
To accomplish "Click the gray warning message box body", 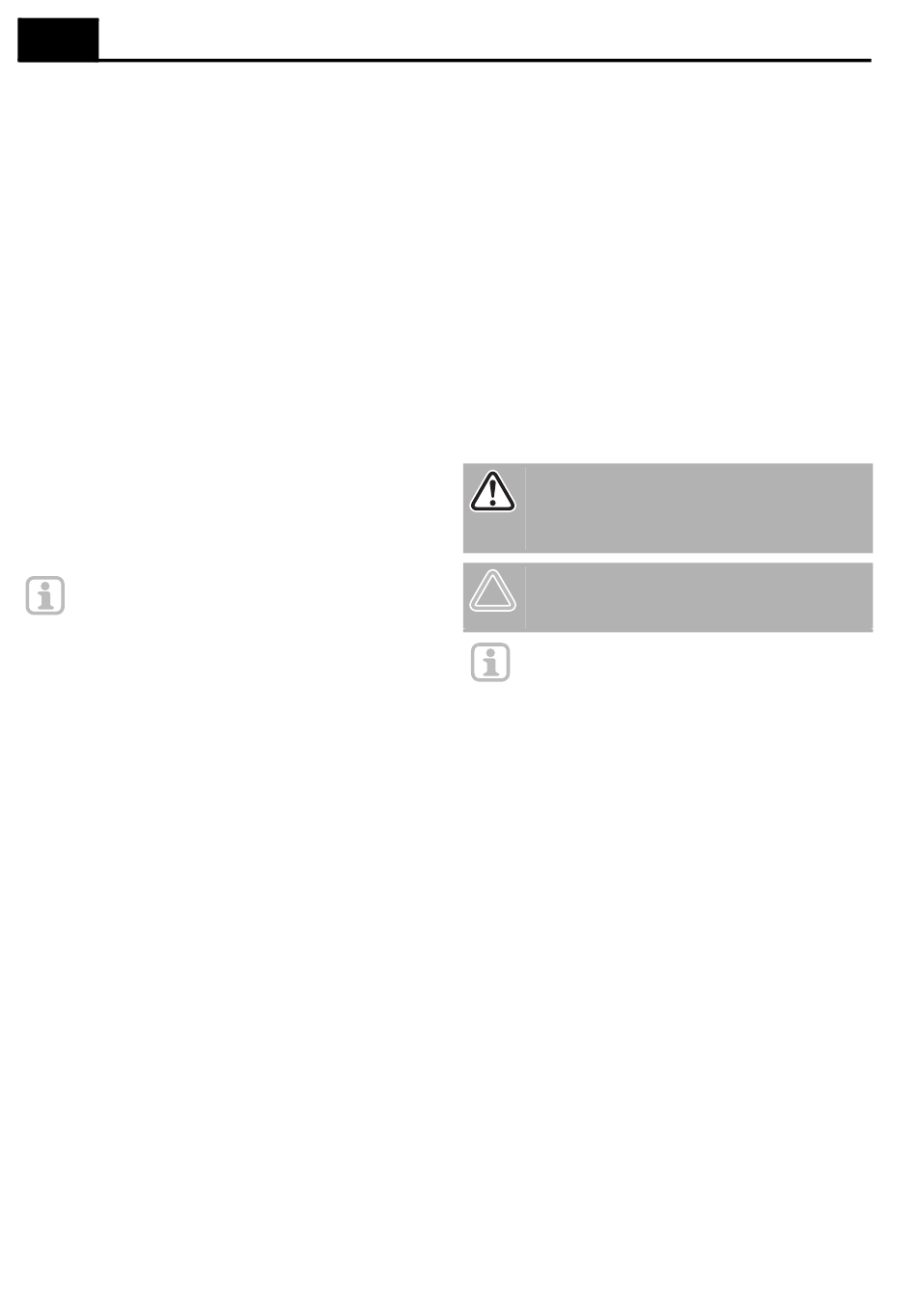I will pyautogui.click(x=699, y=507).
